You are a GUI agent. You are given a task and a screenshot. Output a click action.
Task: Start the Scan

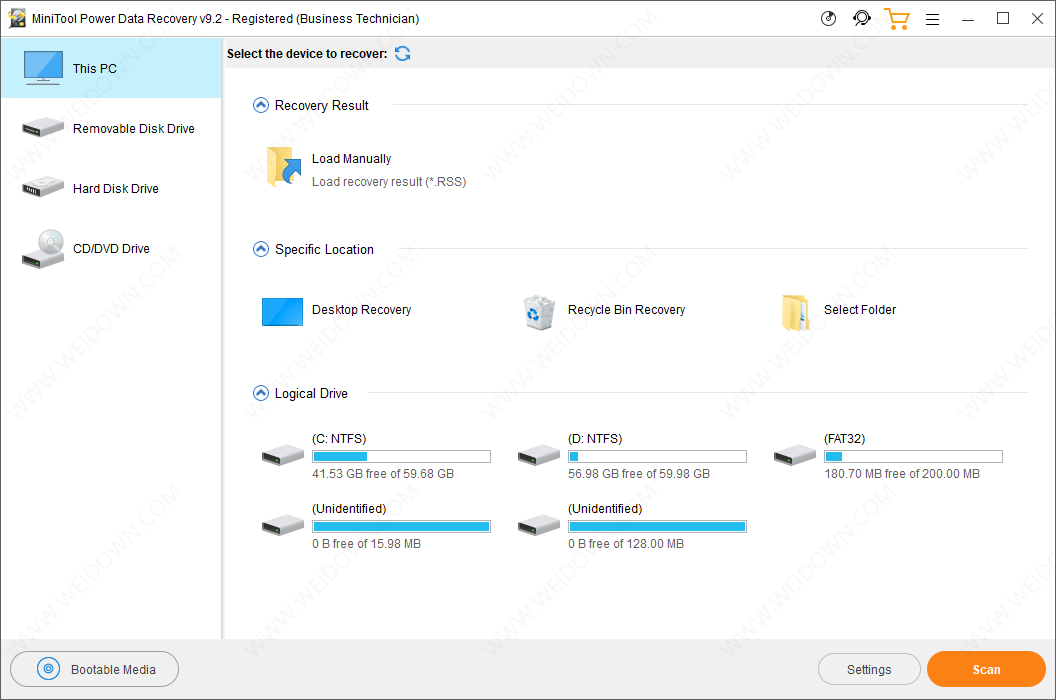(986, 669)
